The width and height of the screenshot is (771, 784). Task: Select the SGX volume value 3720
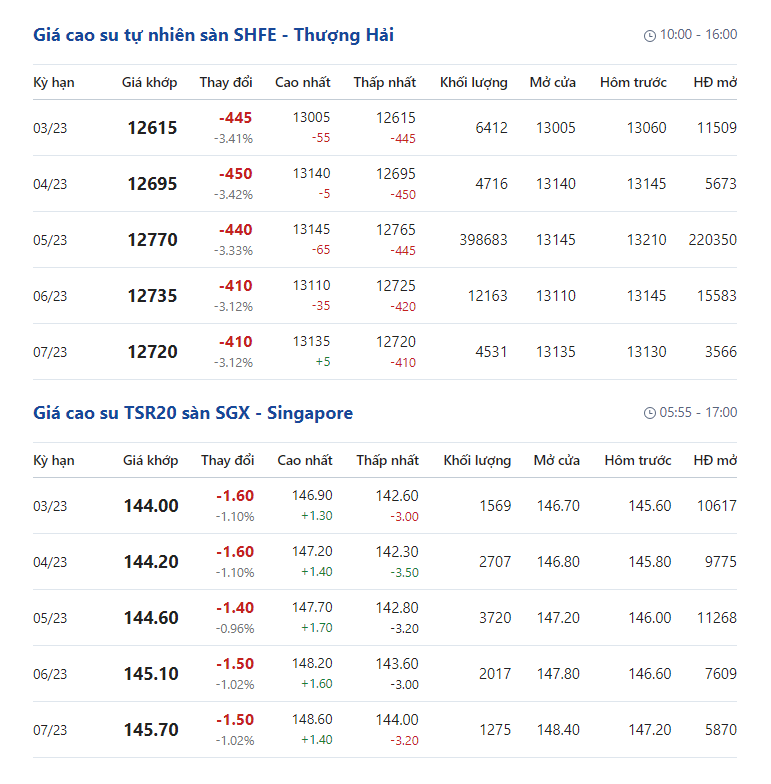point(494,618)
